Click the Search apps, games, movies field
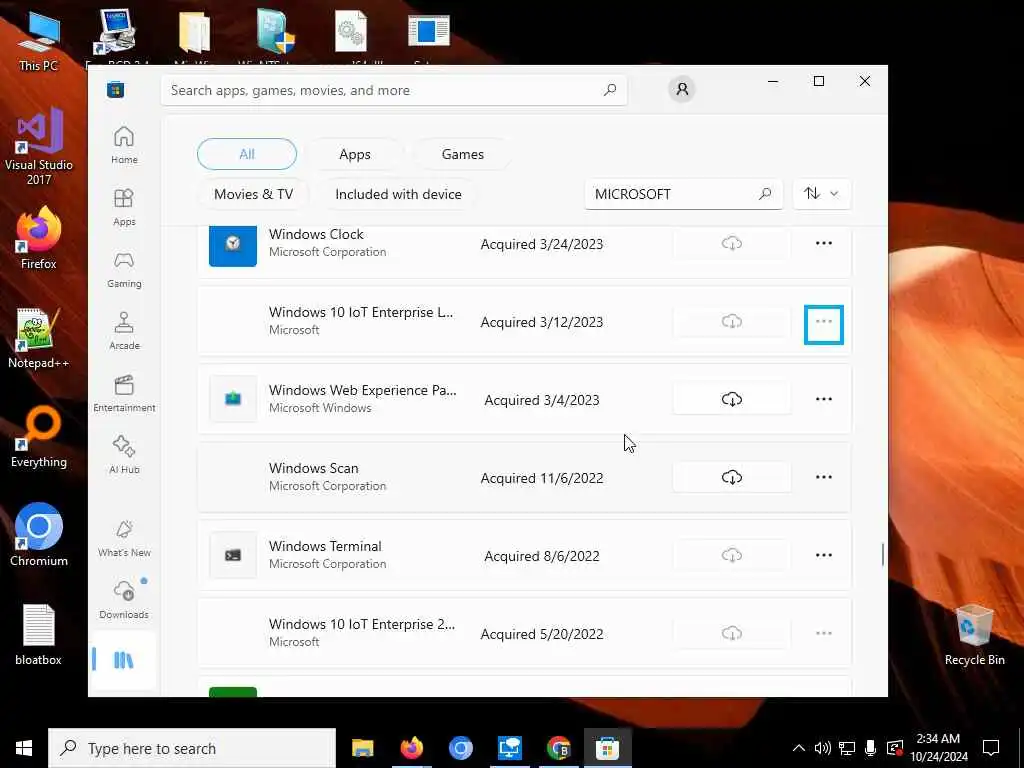 click(394, 90)
